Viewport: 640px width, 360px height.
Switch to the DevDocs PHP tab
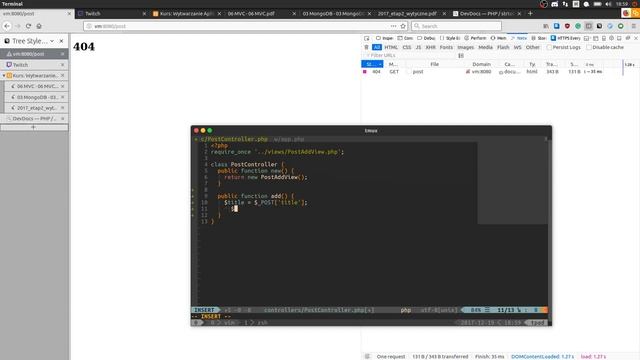tap(487, 13)
